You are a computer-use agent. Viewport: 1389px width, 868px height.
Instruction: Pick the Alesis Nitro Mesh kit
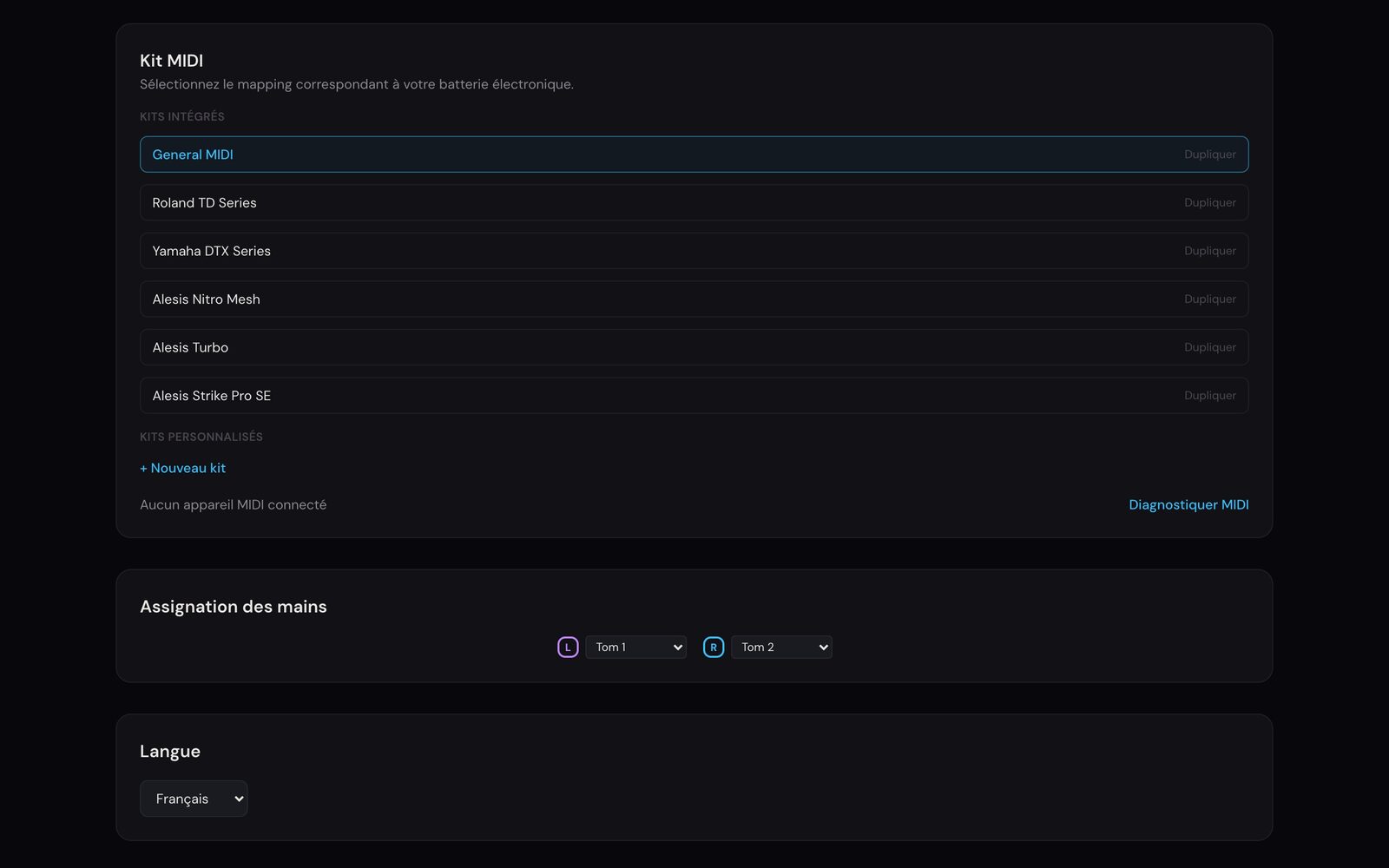coord(694,299)
